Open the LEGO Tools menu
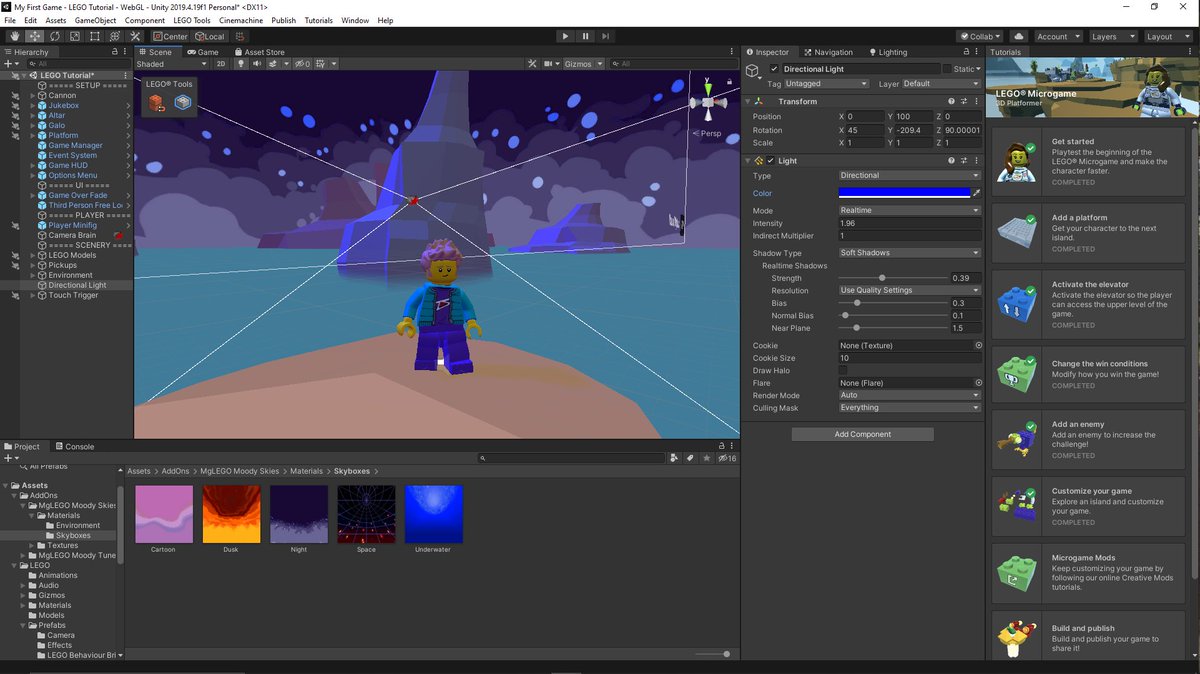The image size is (1200, 674). (192, 20)
